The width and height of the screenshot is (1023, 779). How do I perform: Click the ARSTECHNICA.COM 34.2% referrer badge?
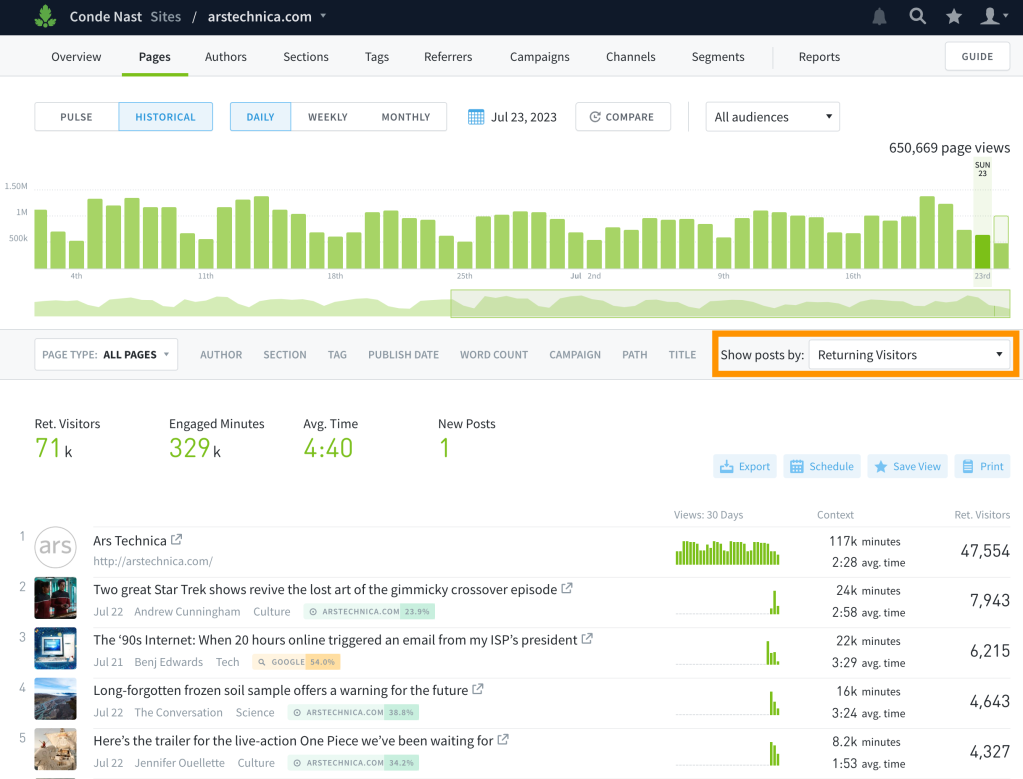pos(353,762)
